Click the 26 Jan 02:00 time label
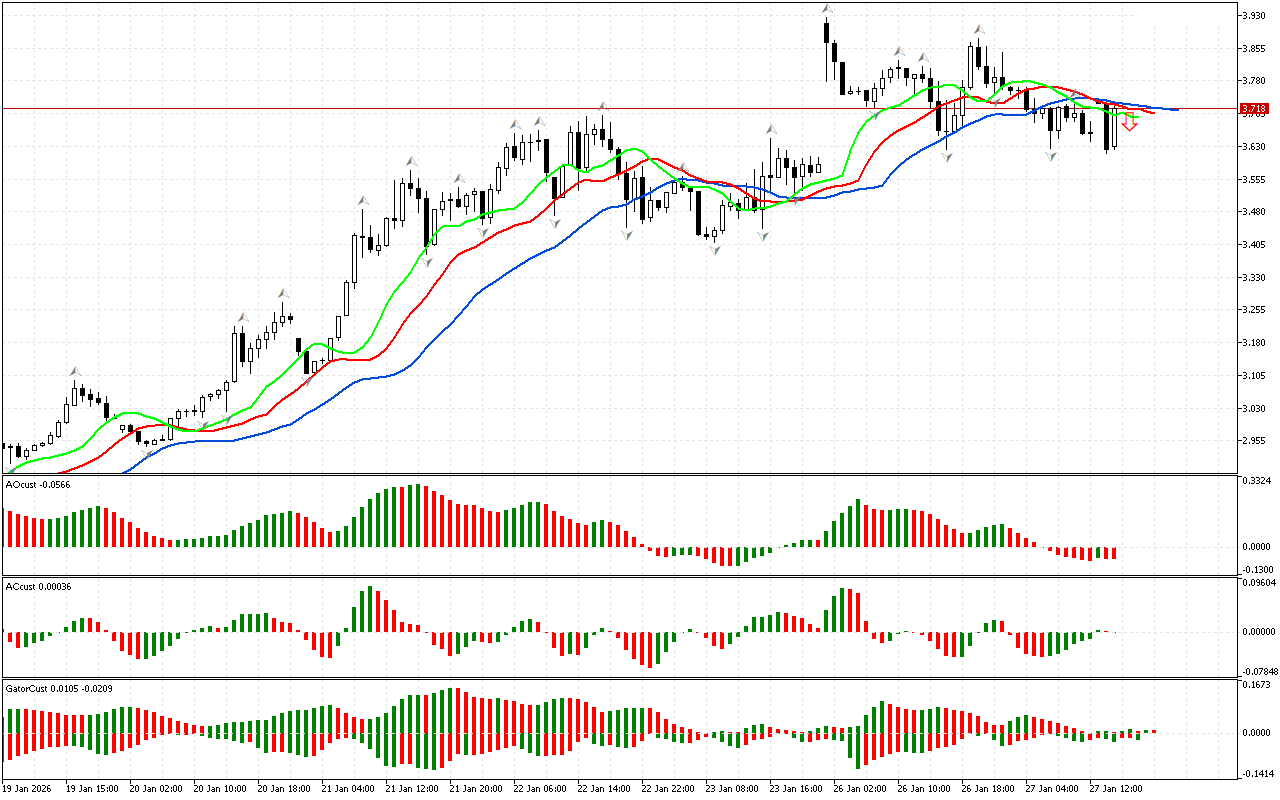The height and width of the screenshot is (800, 1280). point(860,788)
